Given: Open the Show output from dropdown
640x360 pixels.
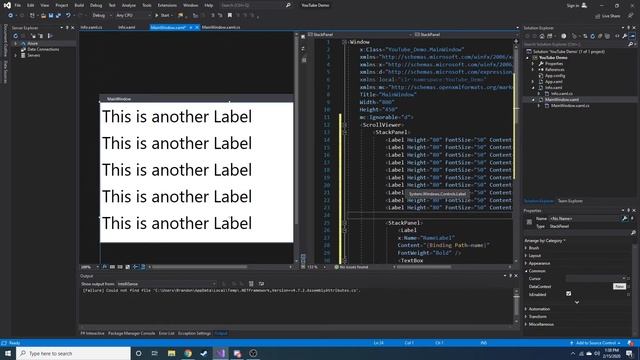Looking at the screenshot, I should 166,284.
